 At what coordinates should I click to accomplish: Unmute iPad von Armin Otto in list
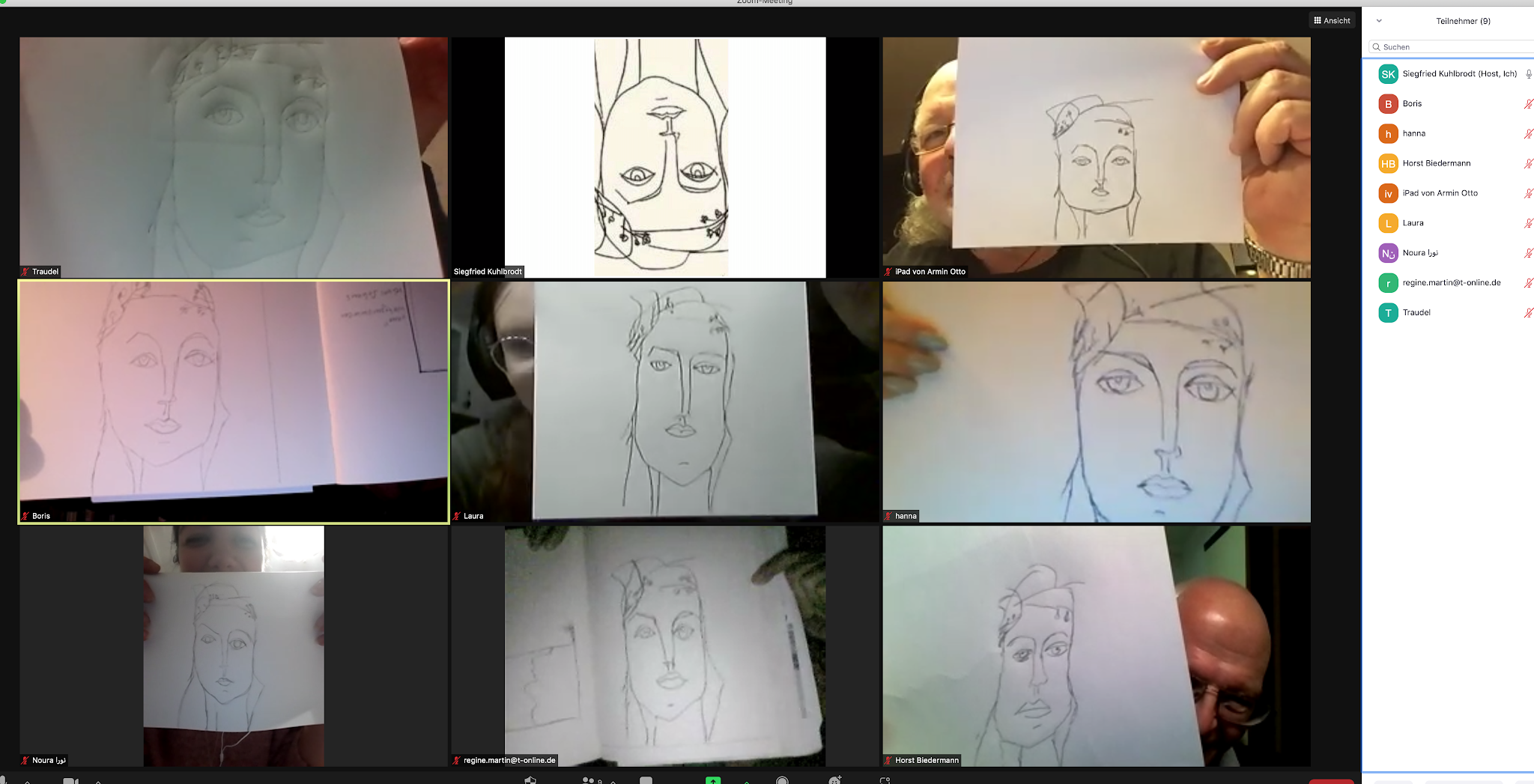[1529, 193]
